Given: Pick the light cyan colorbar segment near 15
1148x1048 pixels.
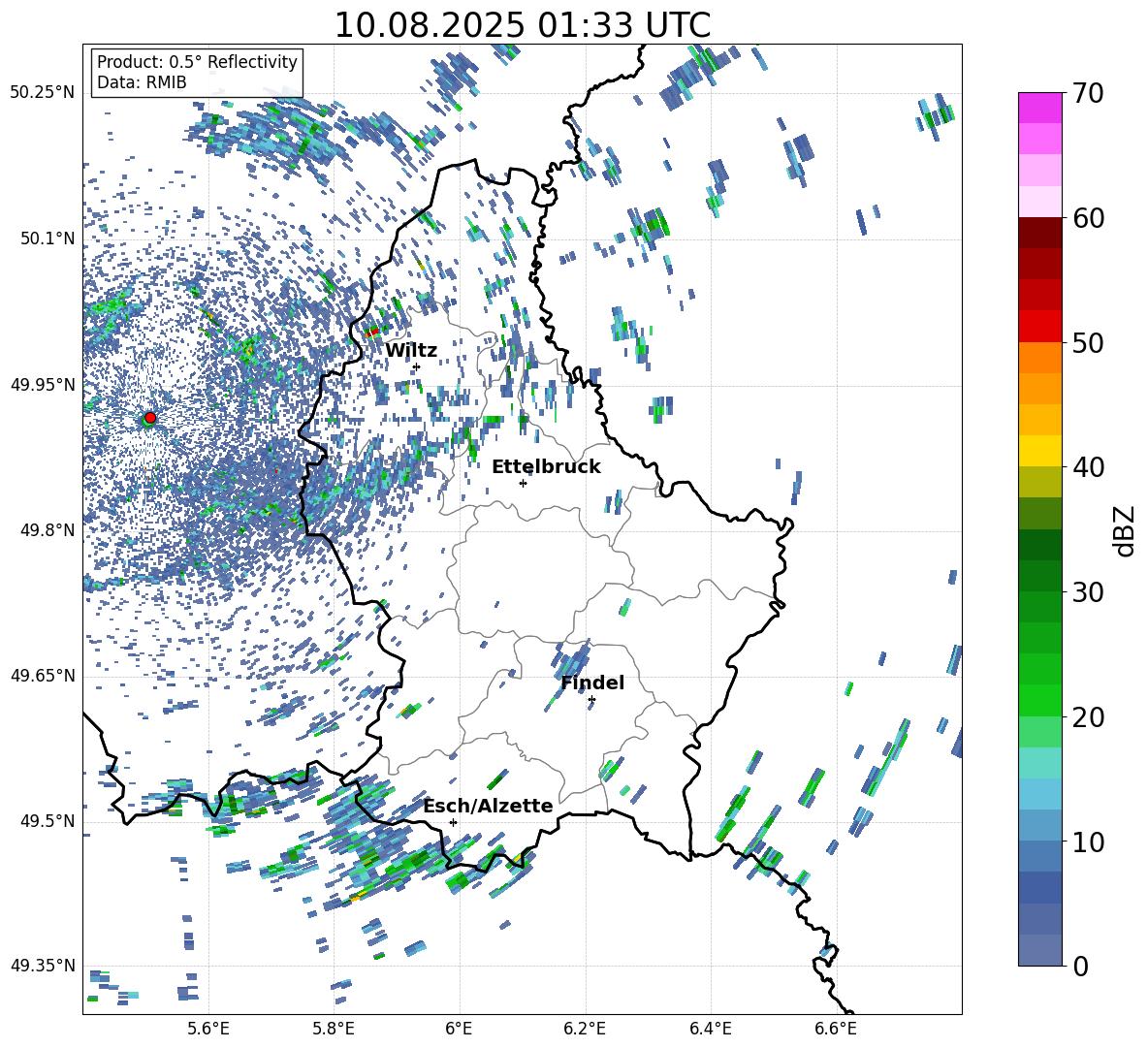Looking at the screenshot, I should coord(1039,763).
